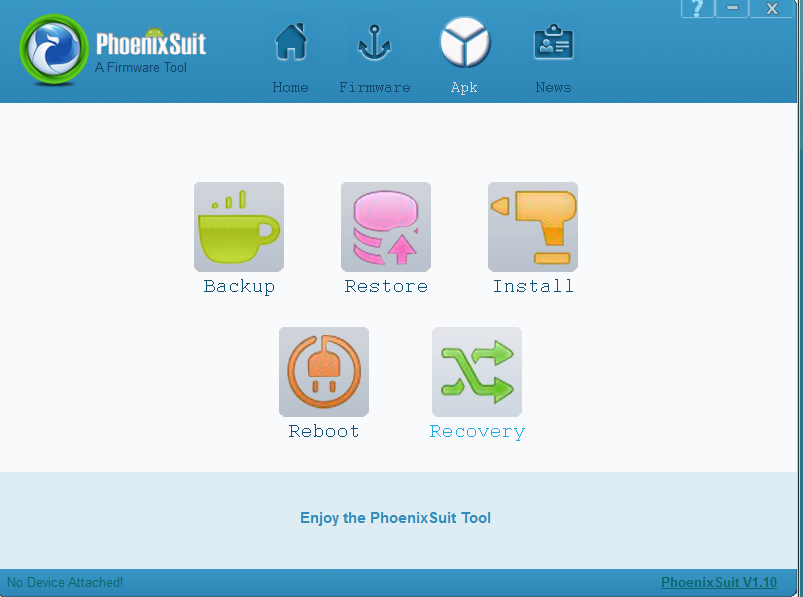Click the Backup text label
803x597 pixels.
(239, 286)
